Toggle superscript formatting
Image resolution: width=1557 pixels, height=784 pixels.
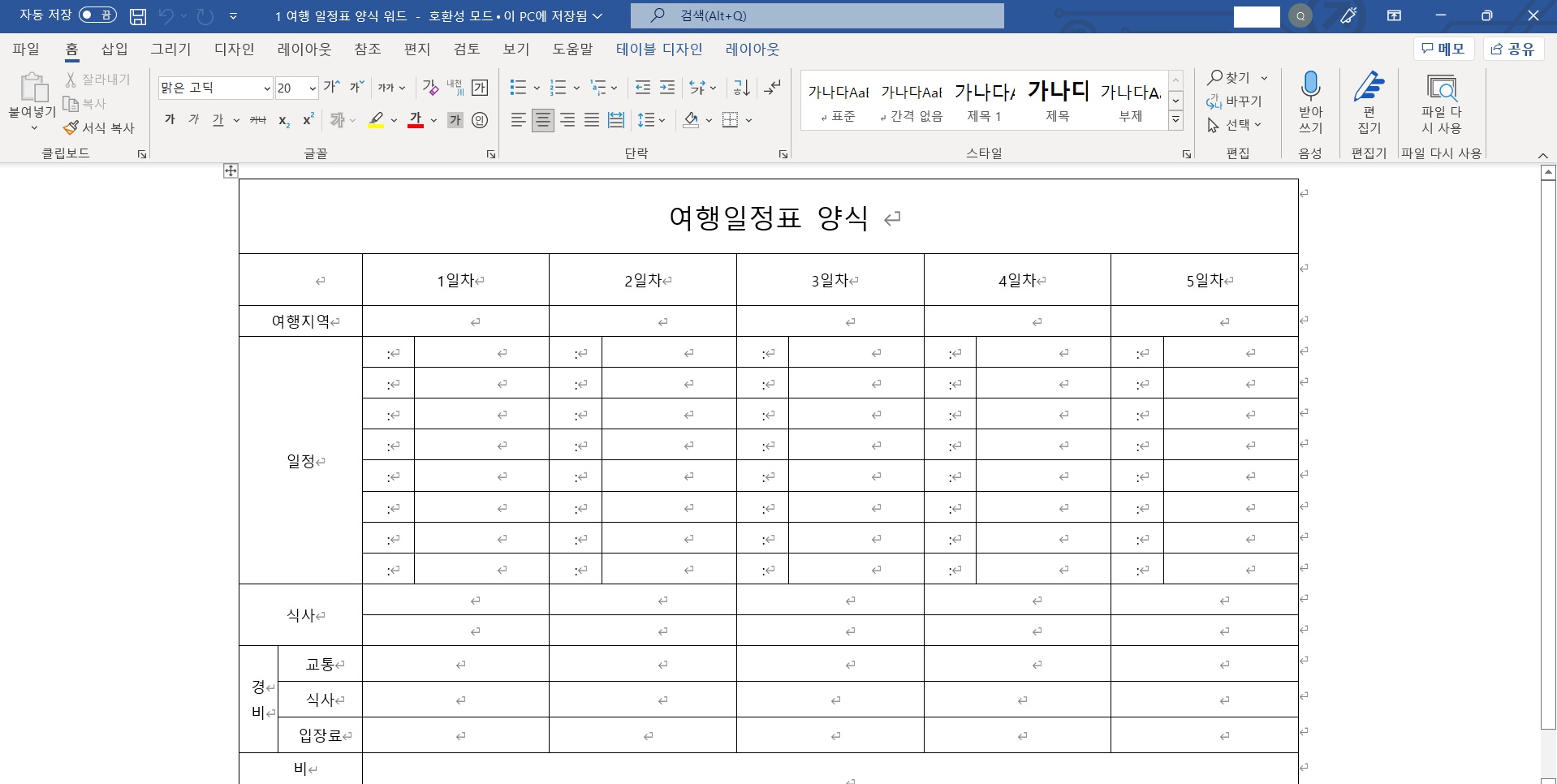coord(308,120)
